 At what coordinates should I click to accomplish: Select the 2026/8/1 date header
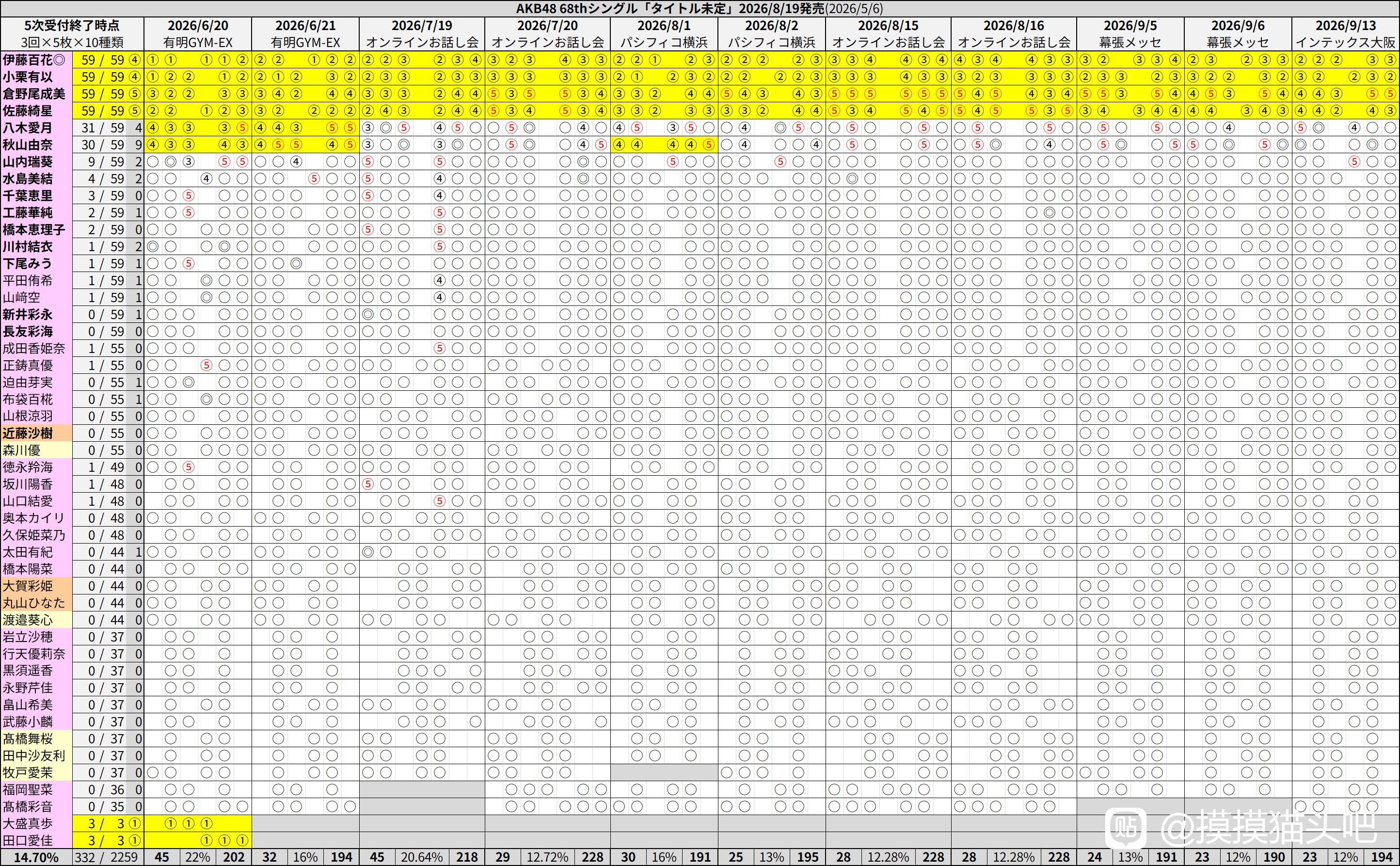pos(664,26)
